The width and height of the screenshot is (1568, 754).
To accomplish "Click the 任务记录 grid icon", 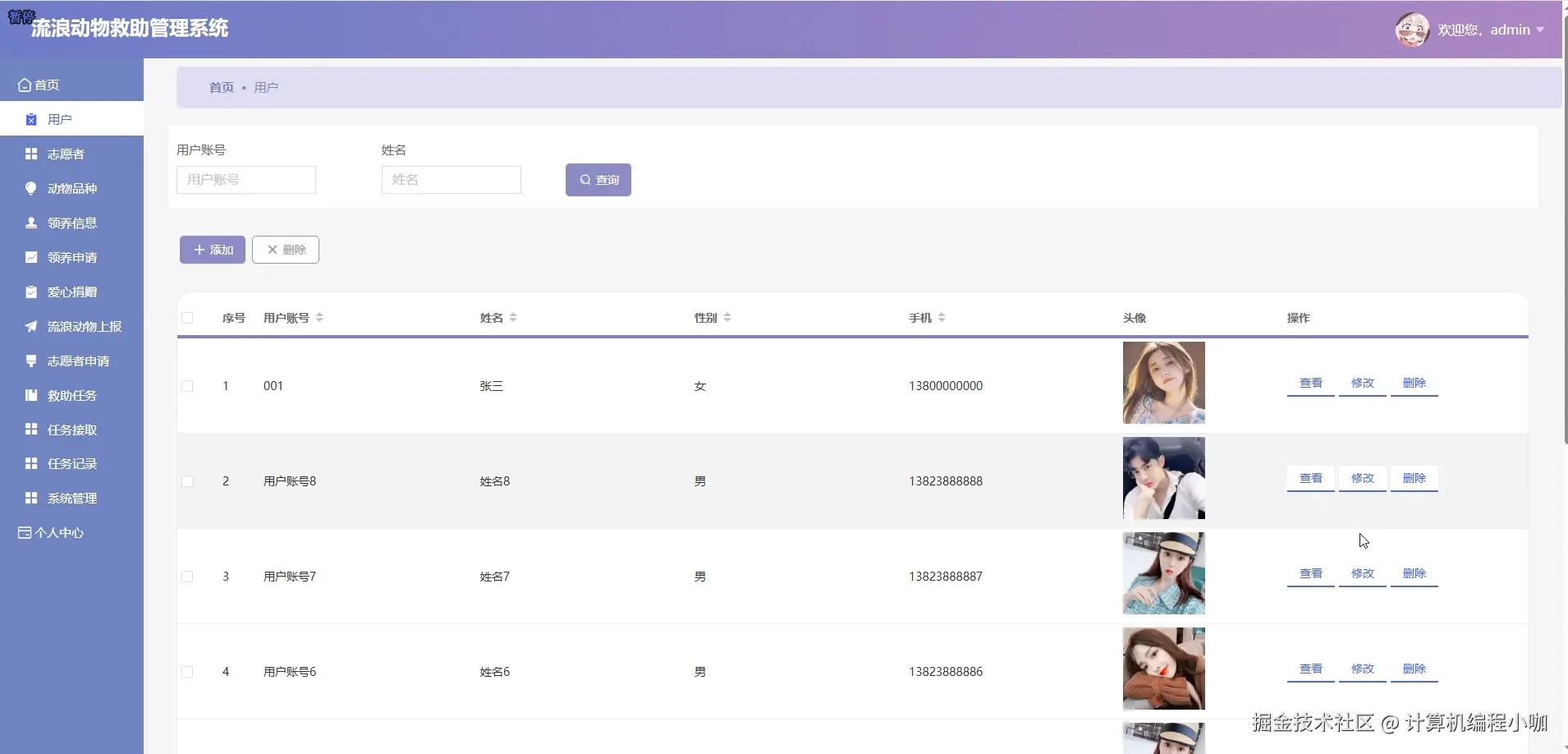I will (x=31, y=464).
